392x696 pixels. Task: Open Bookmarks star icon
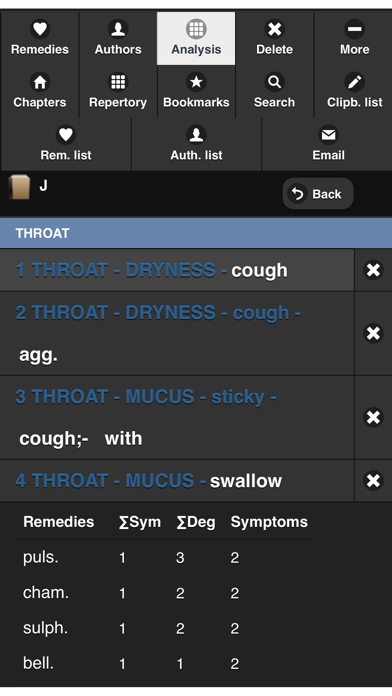tap(196, 82)
